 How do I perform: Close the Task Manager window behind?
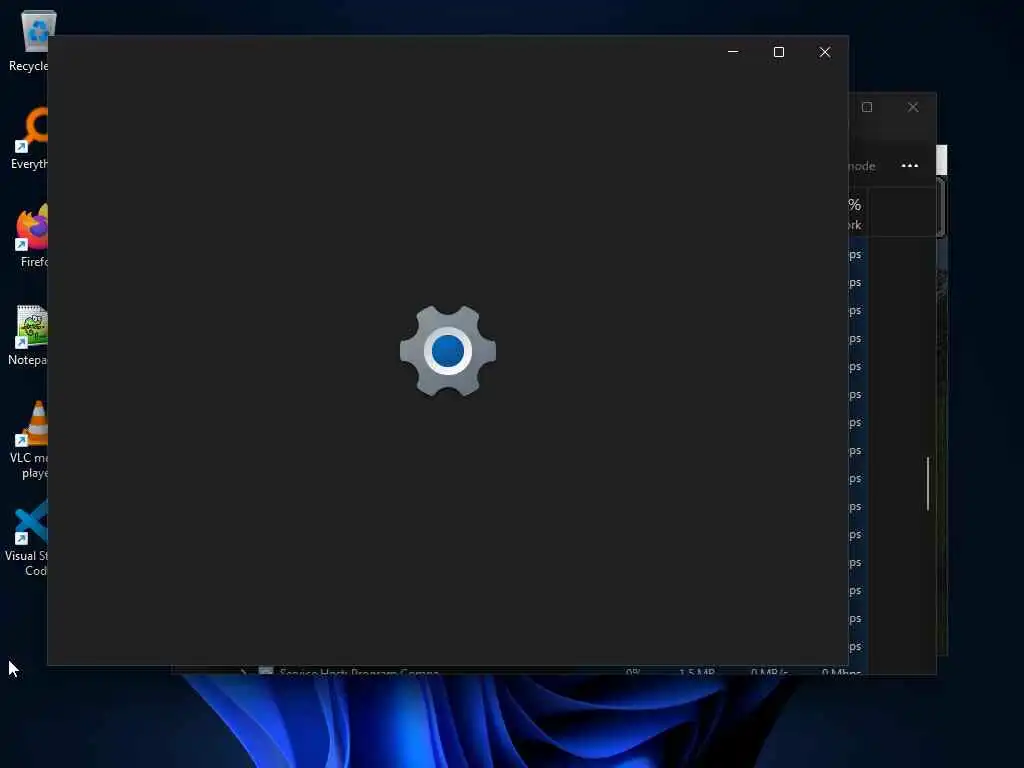(913, 107)
